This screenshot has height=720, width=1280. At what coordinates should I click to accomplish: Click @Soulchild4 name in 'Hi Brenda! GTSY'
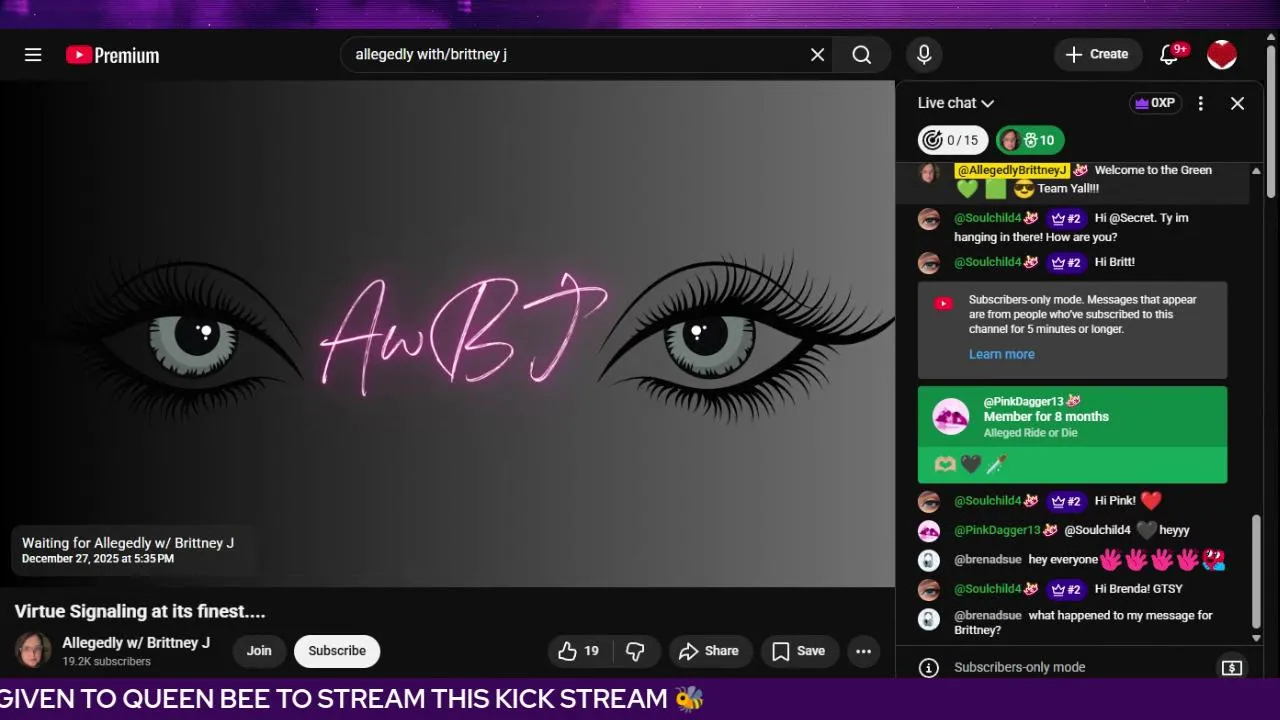[988, 589]
